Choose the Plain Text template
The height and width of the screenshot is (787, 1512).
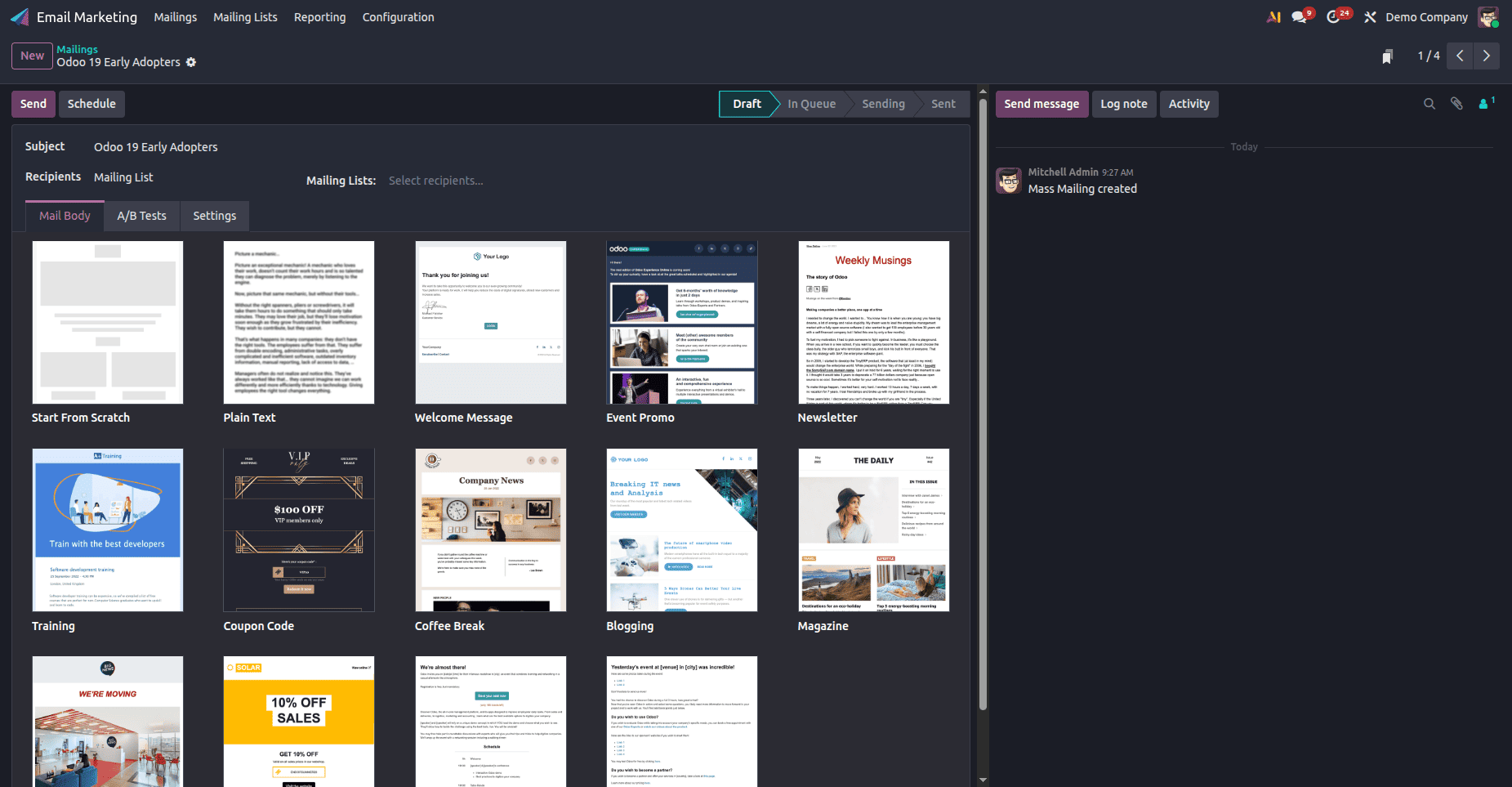pos(299,322)
